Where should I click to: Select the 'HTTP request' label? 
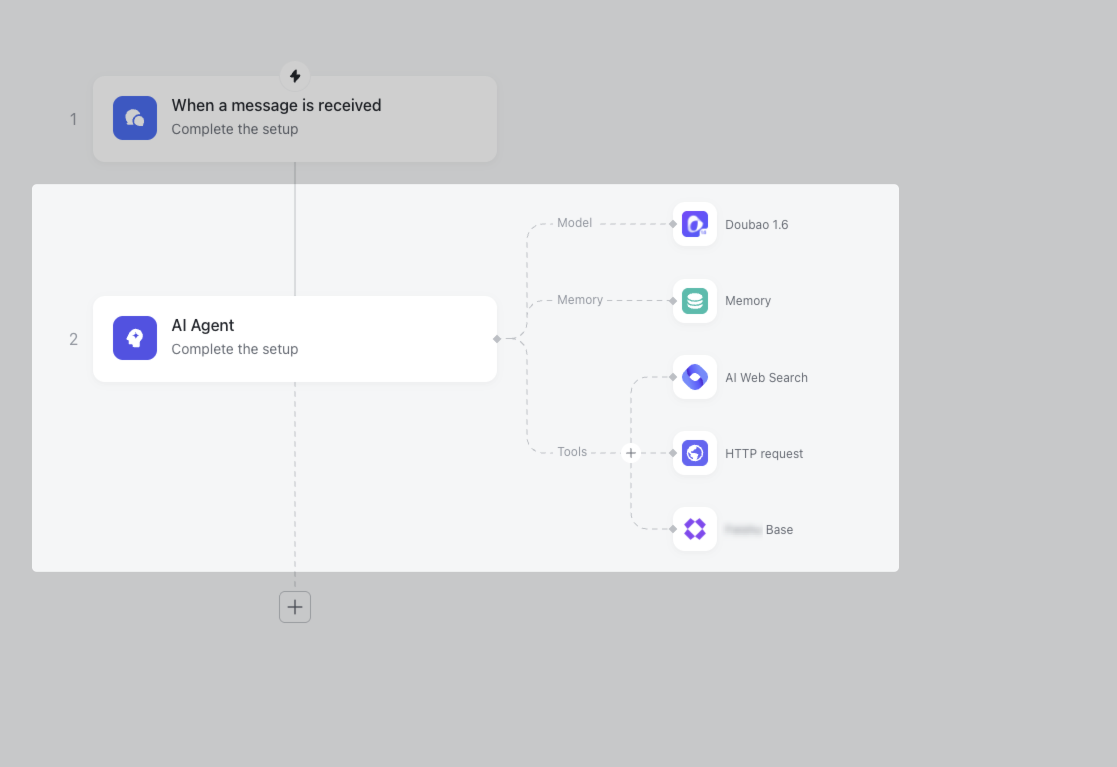764,454
